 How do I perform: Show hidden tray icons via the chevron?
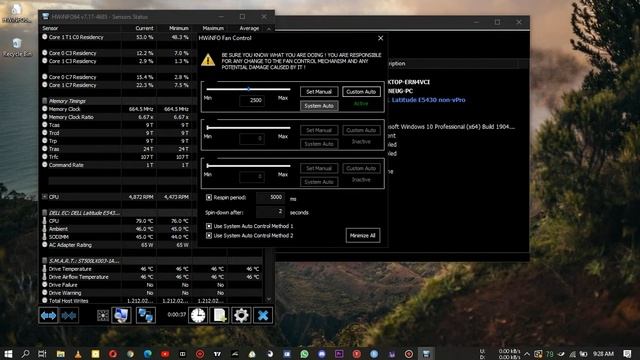(x=527, y=354)
